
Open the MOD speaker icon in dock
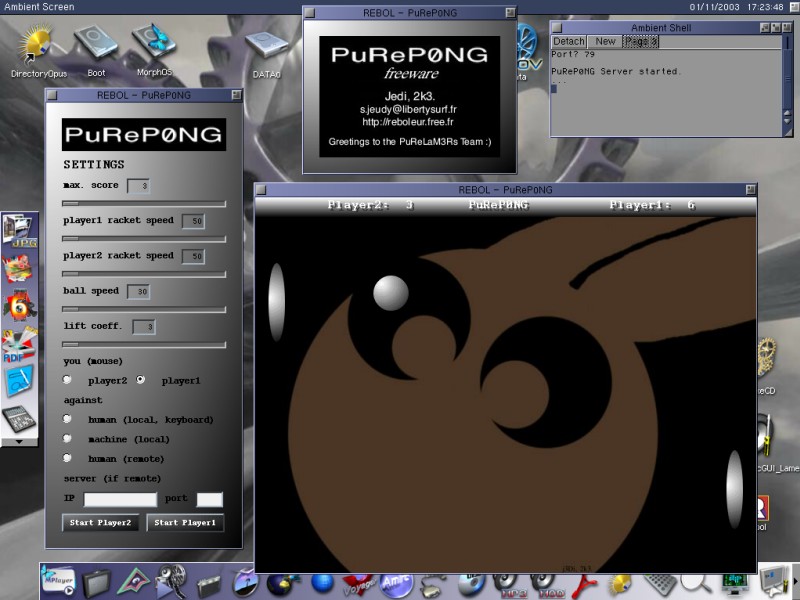point(545,586)
